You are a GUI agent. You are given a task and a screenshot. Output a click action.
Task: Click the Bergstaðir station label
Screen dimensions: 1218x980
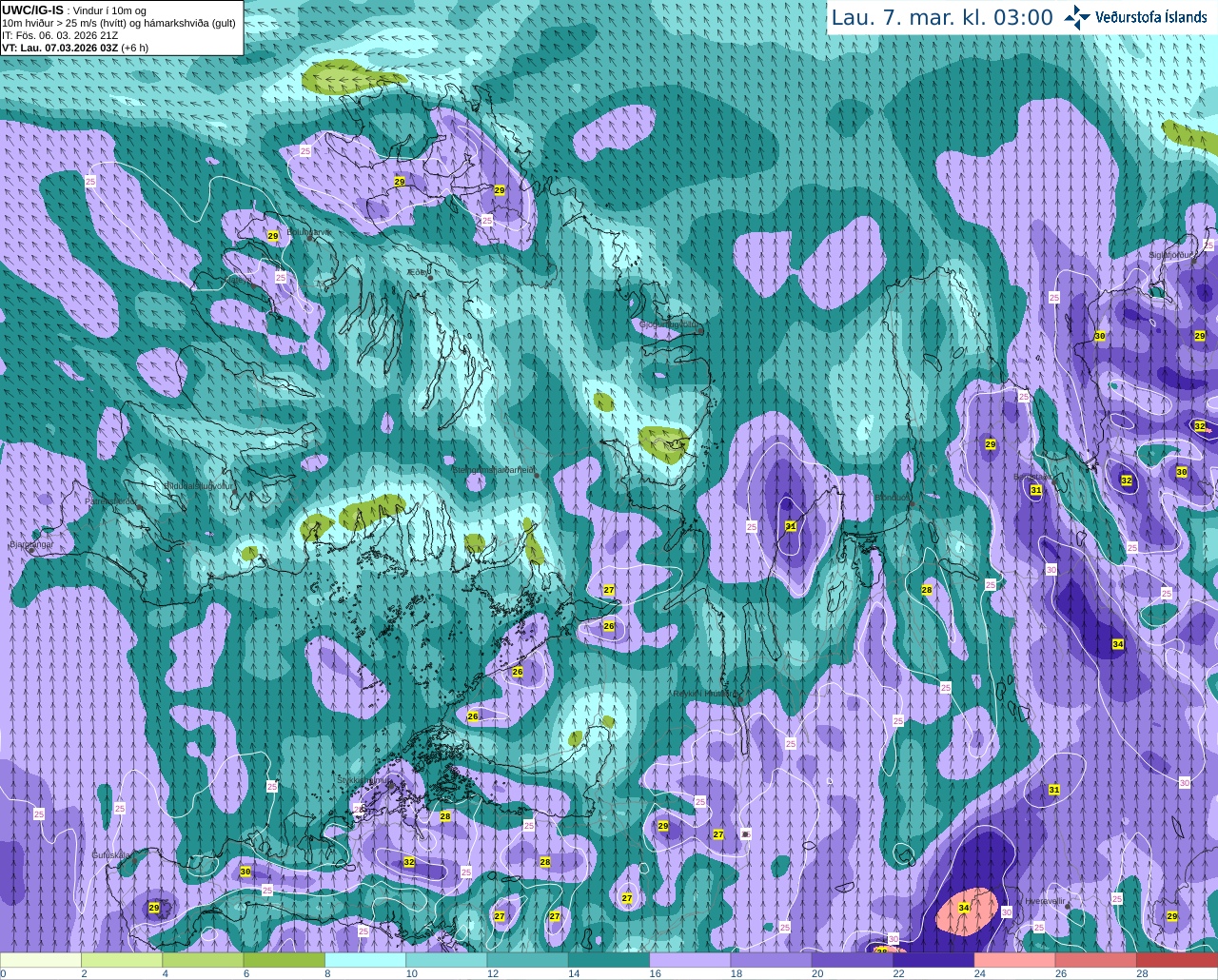click(1031, 477)
